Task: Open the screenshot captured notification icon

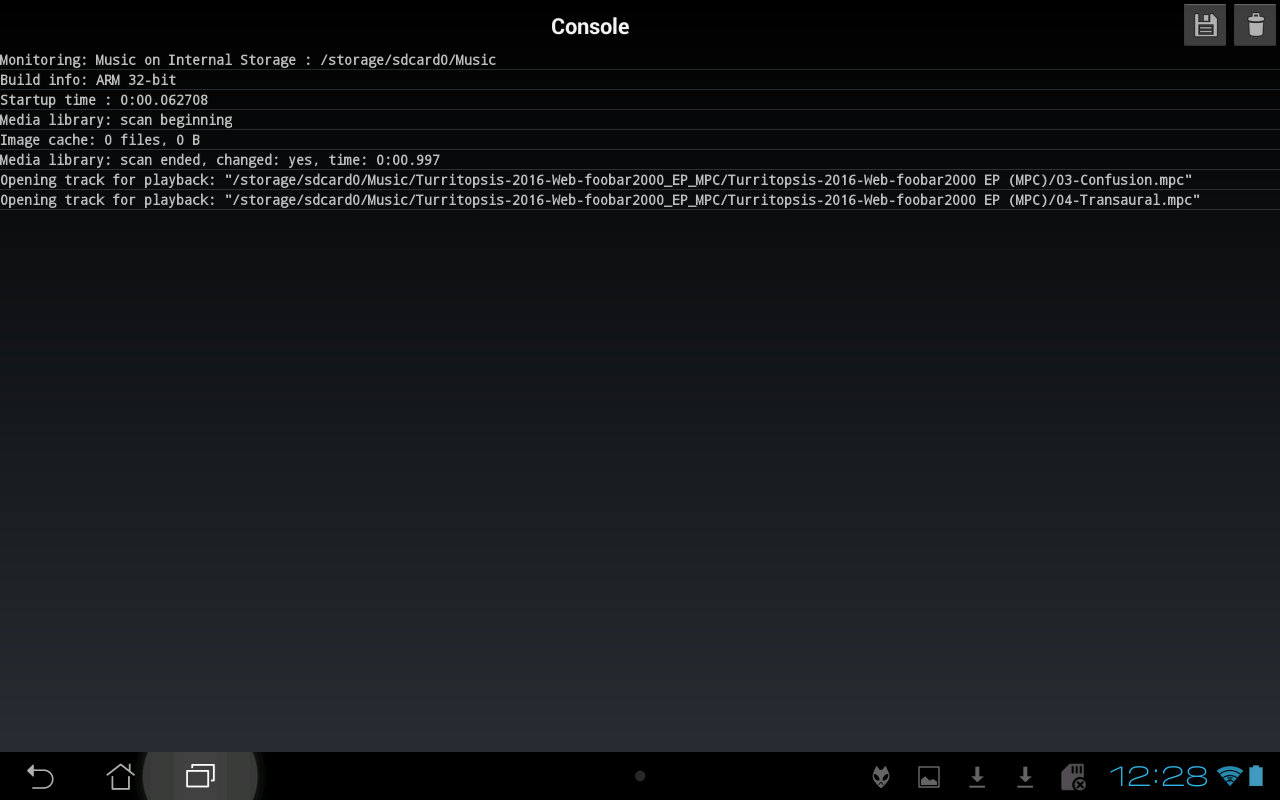Action: (928, 776)
